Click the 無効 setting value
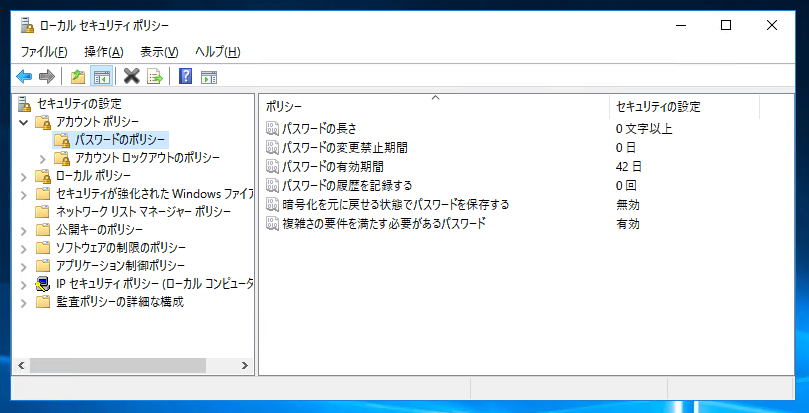This screenshot has width=809, height=413. point(628,204)
